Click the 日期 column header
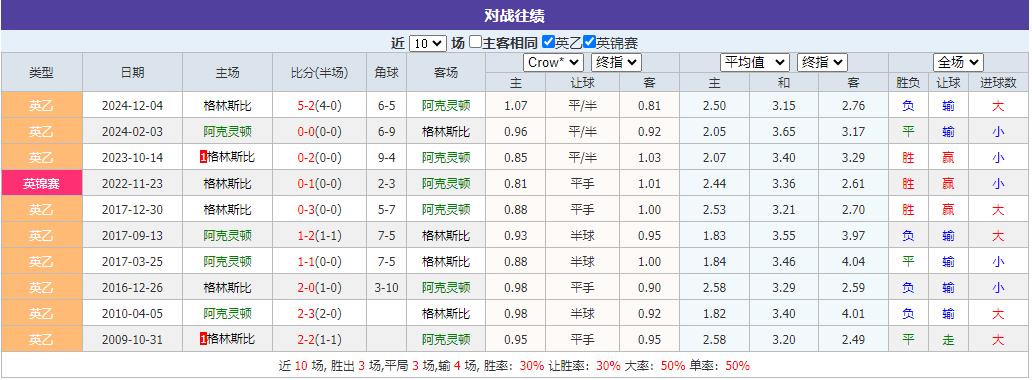1032x380 pixels. click(x=132, y=72)
